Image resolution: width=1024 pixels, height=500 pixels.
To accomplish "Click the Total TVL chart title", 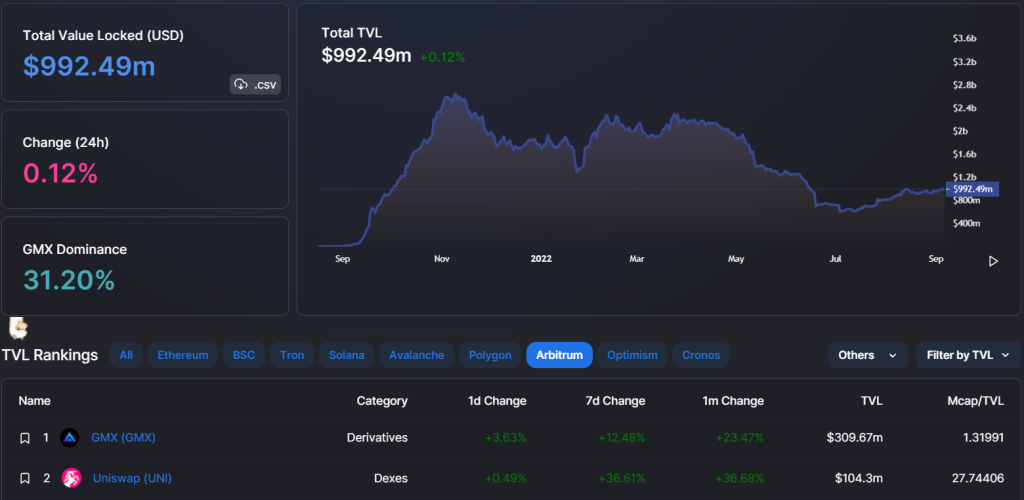I will coord(351,33).
